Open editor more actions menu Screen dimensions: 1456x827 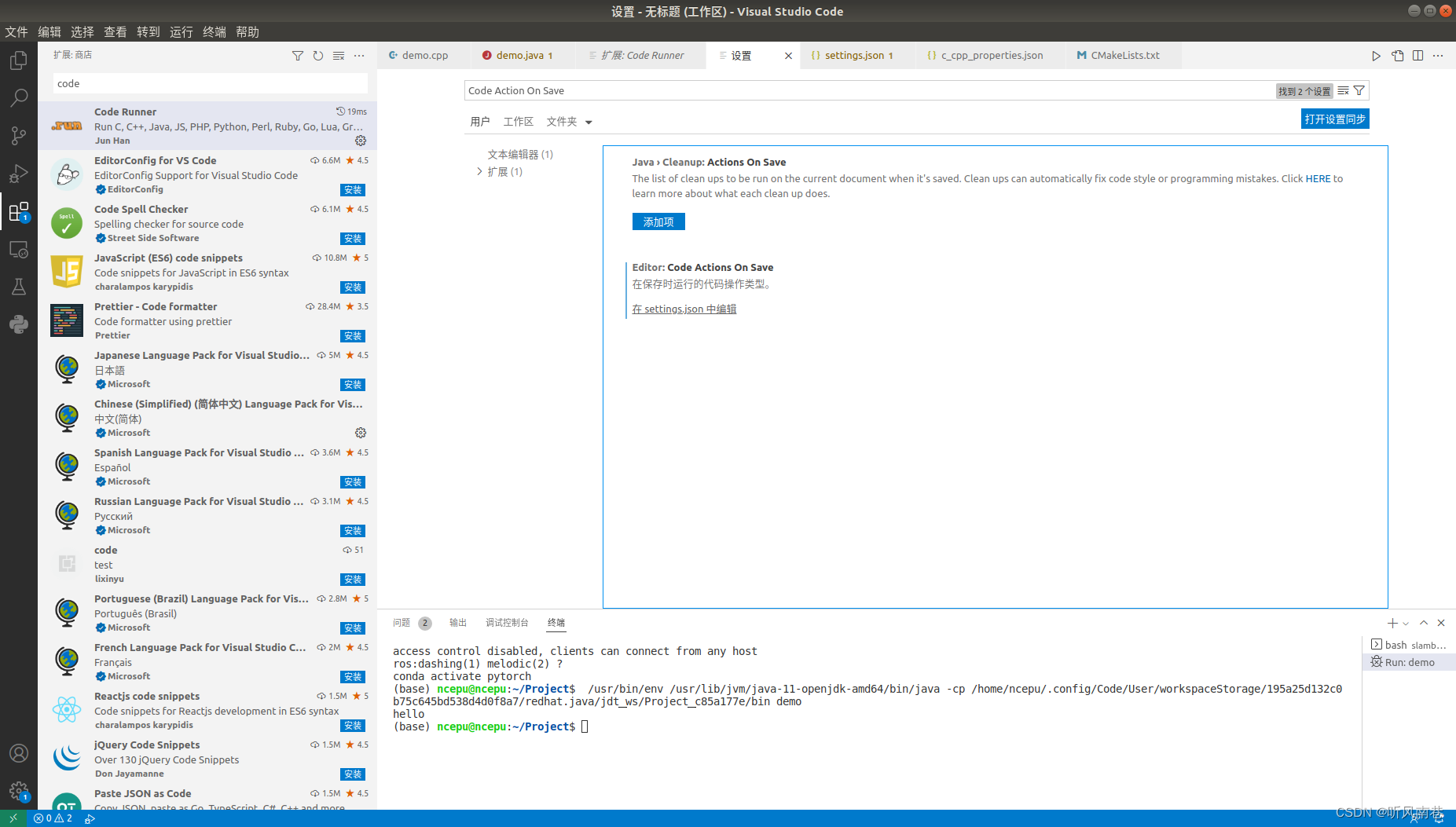click(1438, 56)
